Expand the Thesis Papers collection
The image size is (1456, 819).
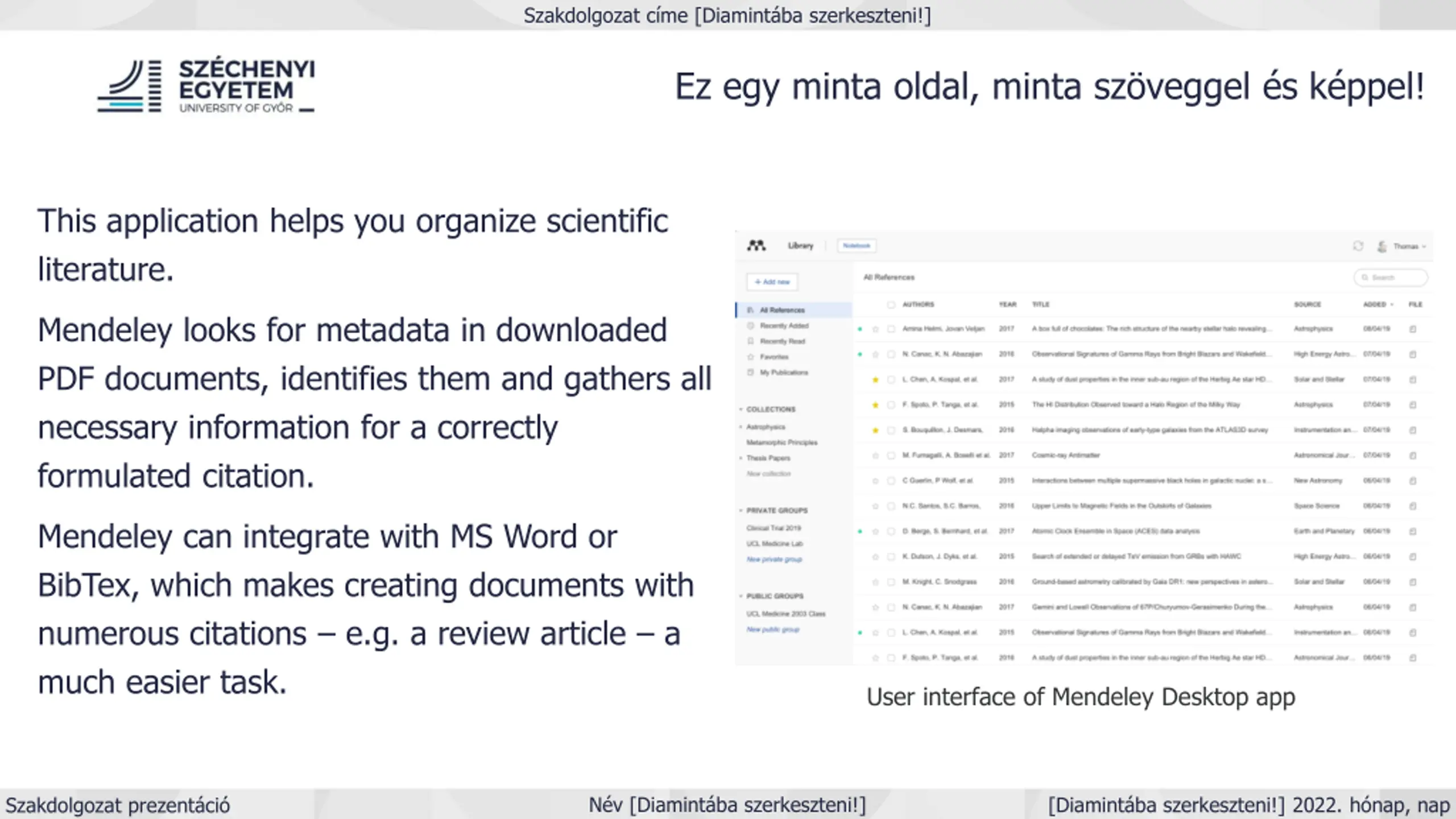pos(741,458)
